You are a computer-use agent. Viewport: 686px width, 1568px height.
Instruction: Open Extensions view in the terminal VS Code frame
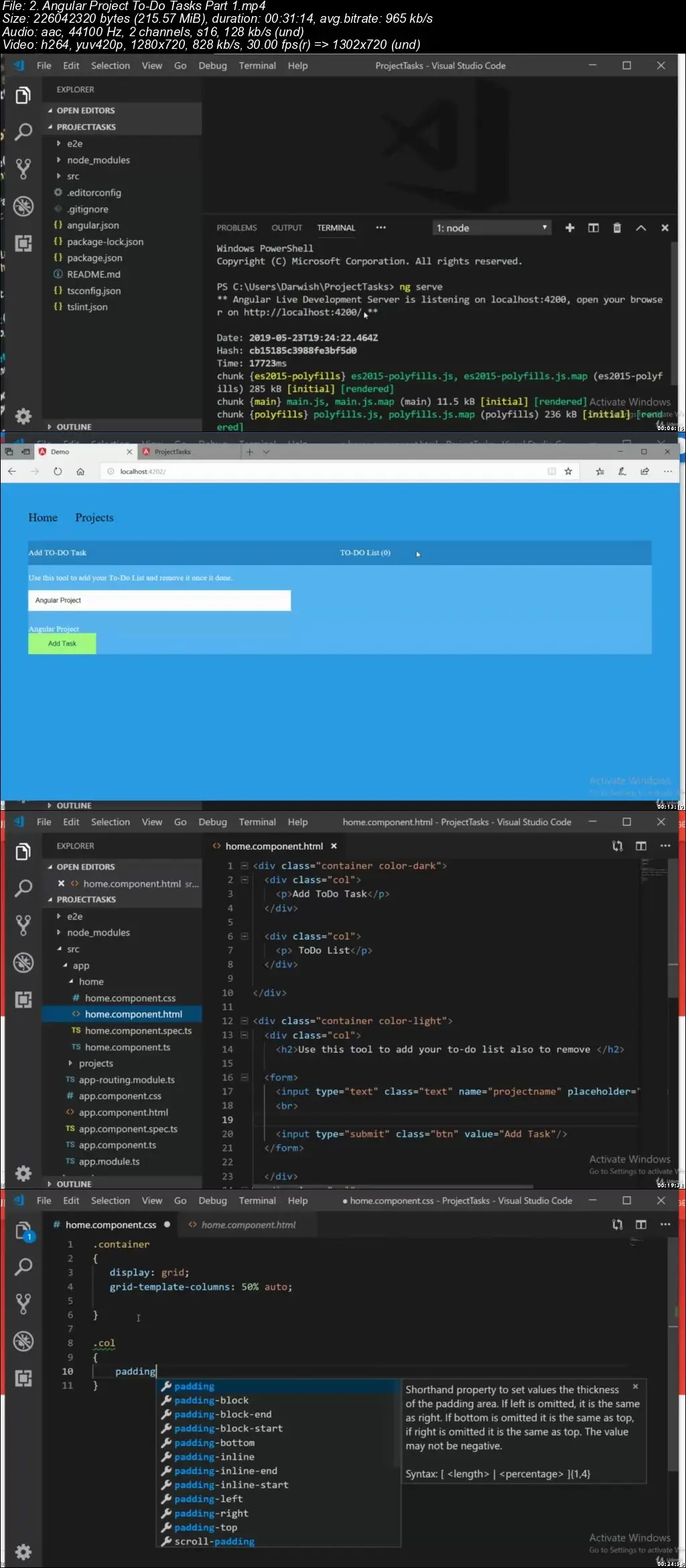point(23,243)
